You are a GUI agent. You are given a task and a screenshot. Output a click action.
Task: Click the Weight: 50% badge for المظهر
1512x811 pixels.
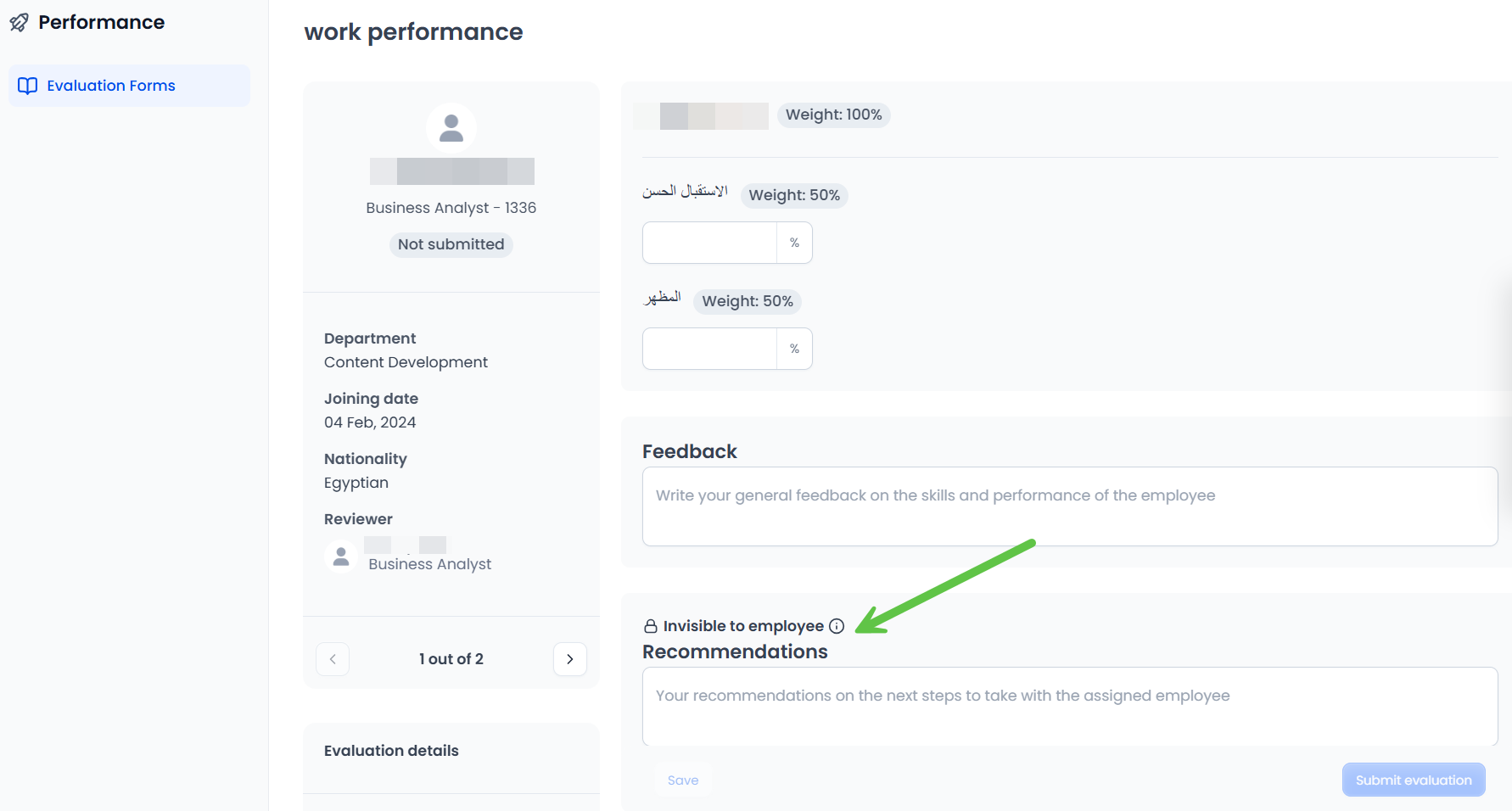(x=747, y=301)
